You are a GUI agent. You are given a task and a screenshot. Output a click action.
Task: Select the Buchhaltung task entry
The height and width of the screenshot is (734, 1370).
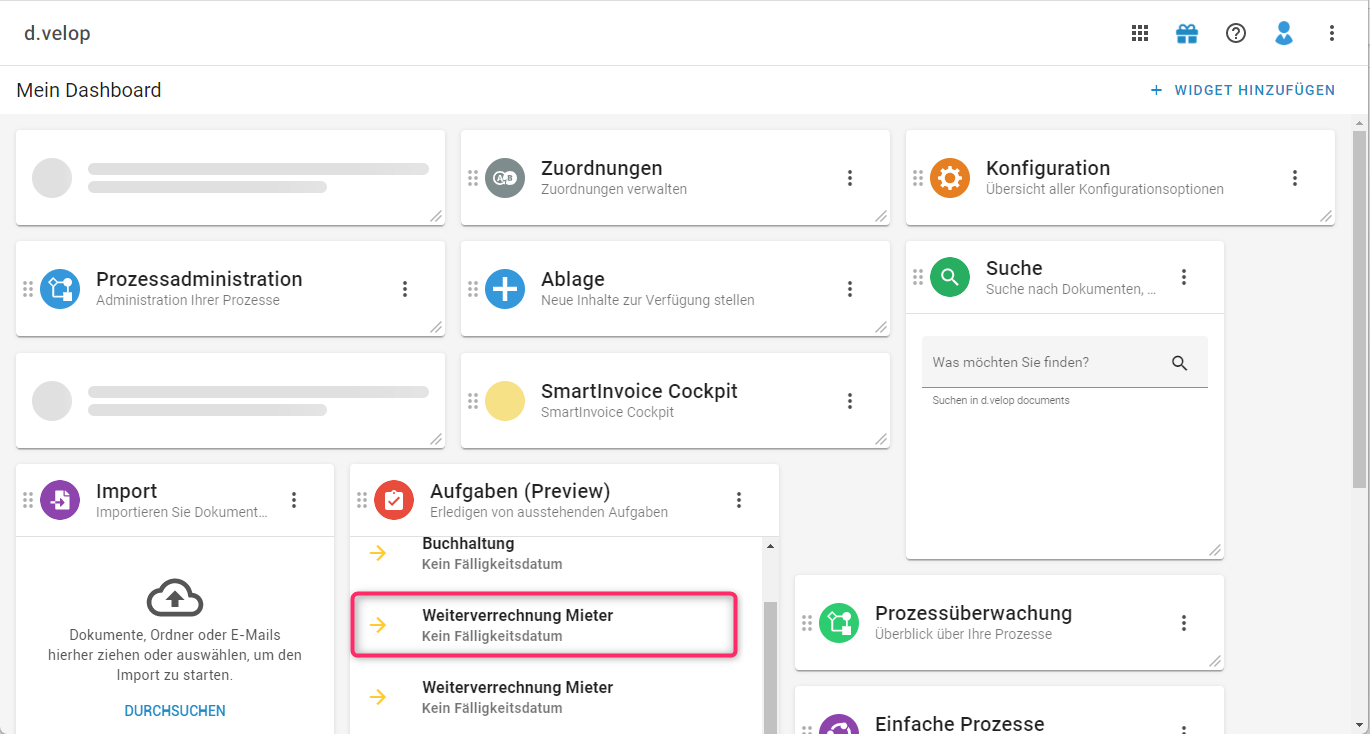(x=544, y=553)
